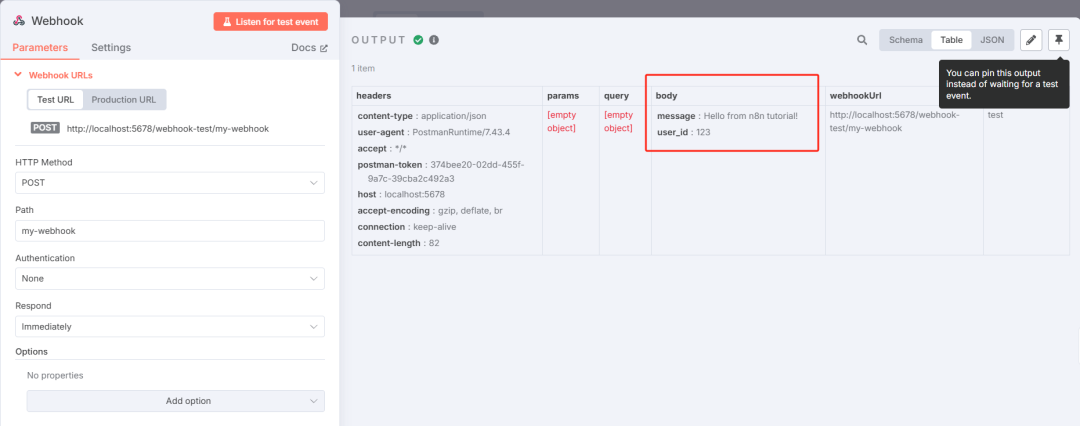The width and height of the screenshot is (1080, 426).
Task: Open the Authentication dropdown
Action: [x=169, y=278]
